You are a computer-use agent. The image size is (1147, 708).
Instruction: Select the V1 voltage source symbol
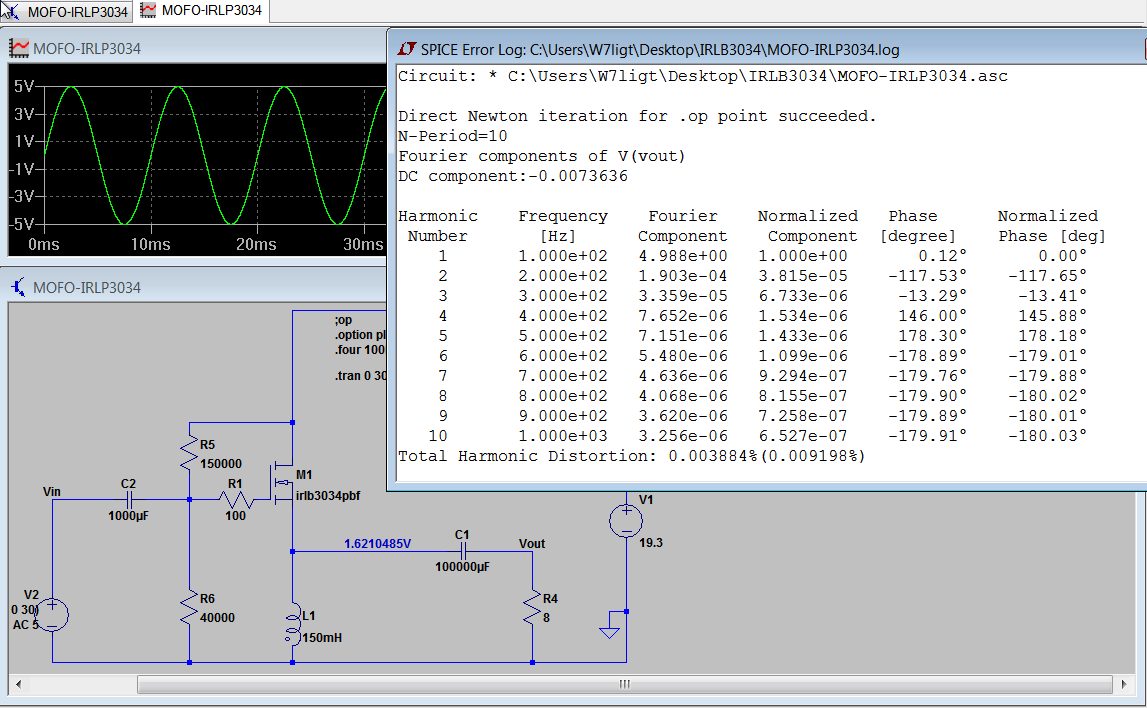626,521
